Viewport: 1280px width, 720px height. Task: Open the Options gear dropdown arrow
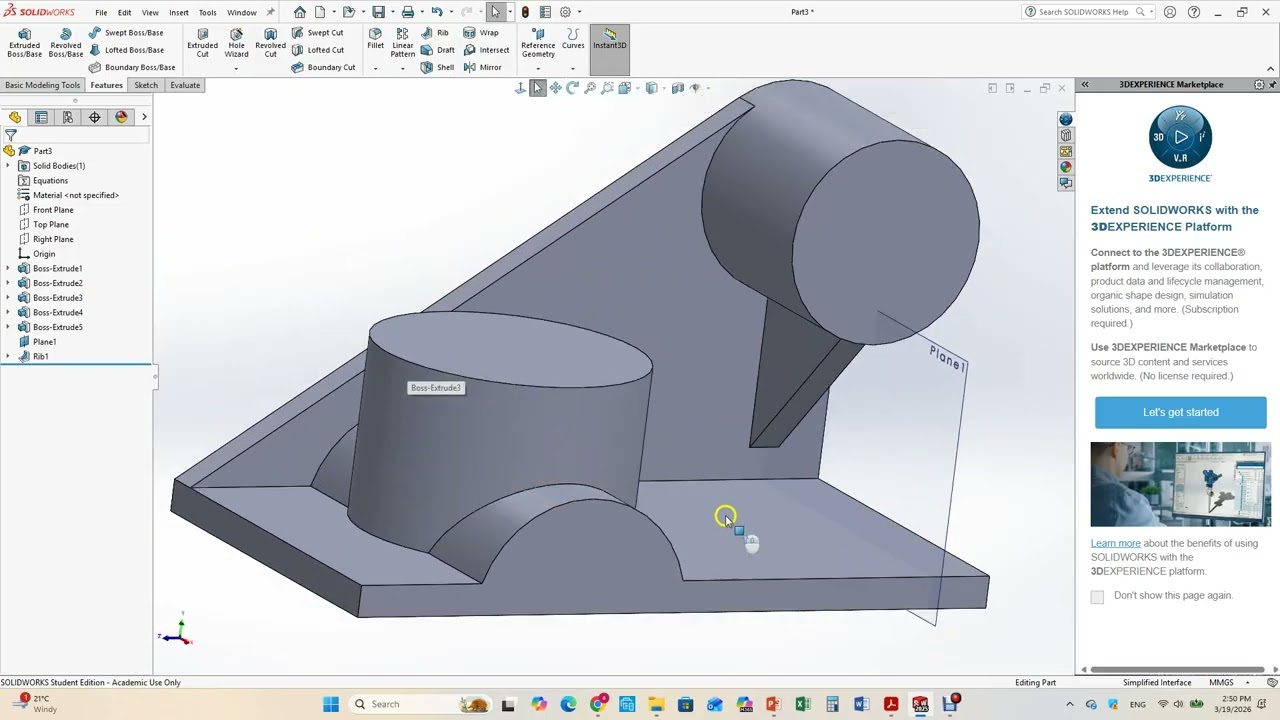(x=579, y=12)
